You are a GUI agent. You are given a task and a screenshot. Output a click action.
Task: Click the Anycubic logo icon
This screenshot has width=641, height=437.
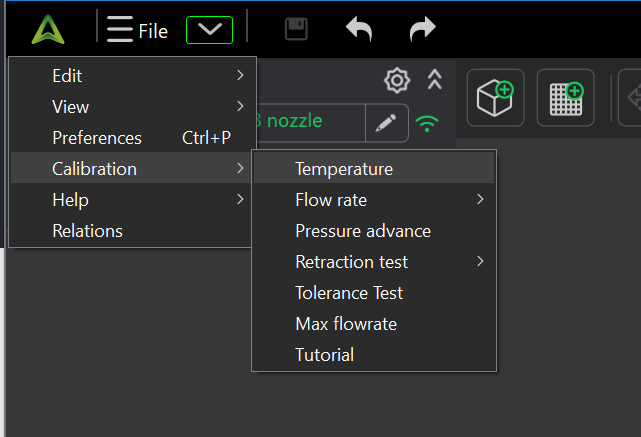[x=46, y=29]
